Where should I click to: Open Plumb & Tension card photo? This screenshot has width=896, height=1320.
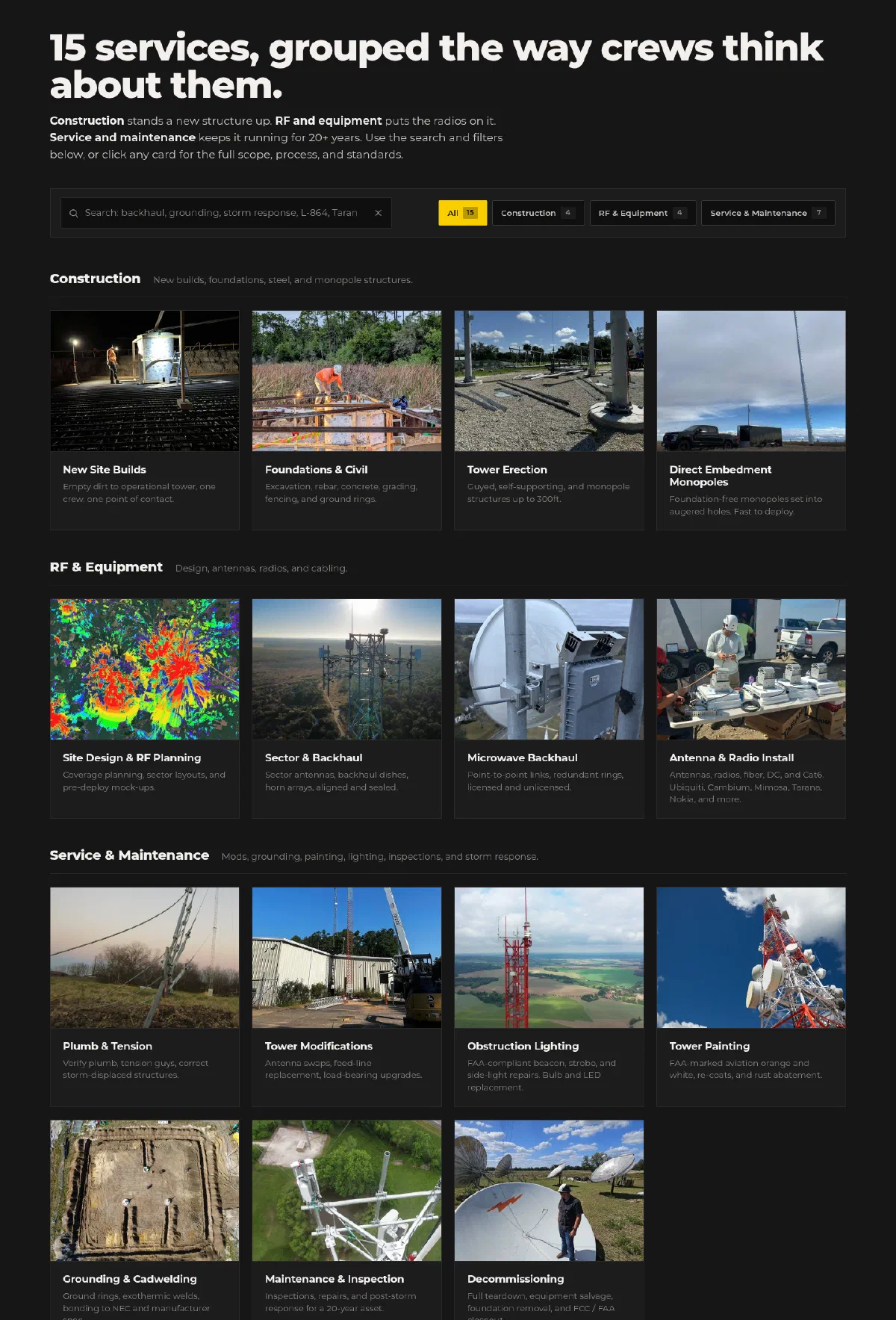point(145,958)
